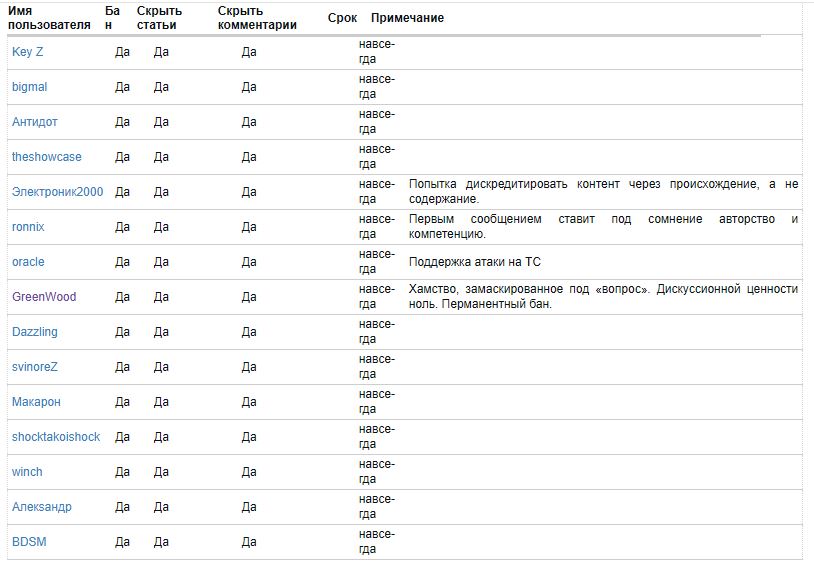Viewport: 814px width, 587px height.
Task: Click the shocktakoishock username link
Action: coord(56,437)
